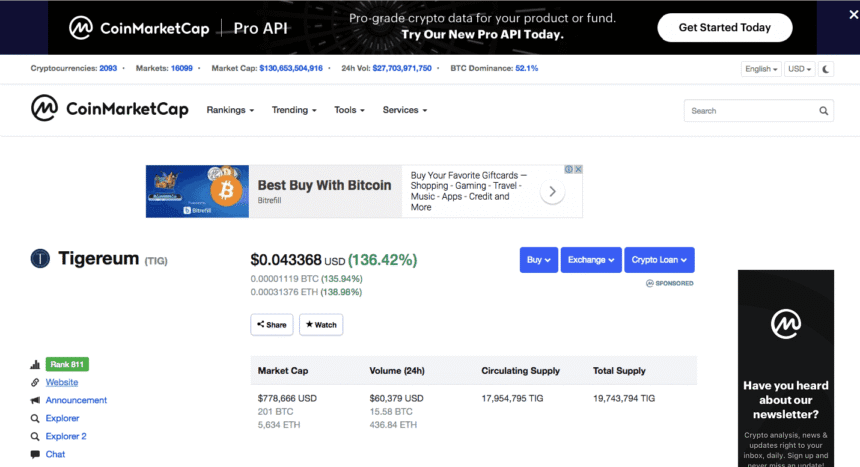Click the chat bubble icon
The height and width of the screenshot is (467, 860).
[35, 454]
